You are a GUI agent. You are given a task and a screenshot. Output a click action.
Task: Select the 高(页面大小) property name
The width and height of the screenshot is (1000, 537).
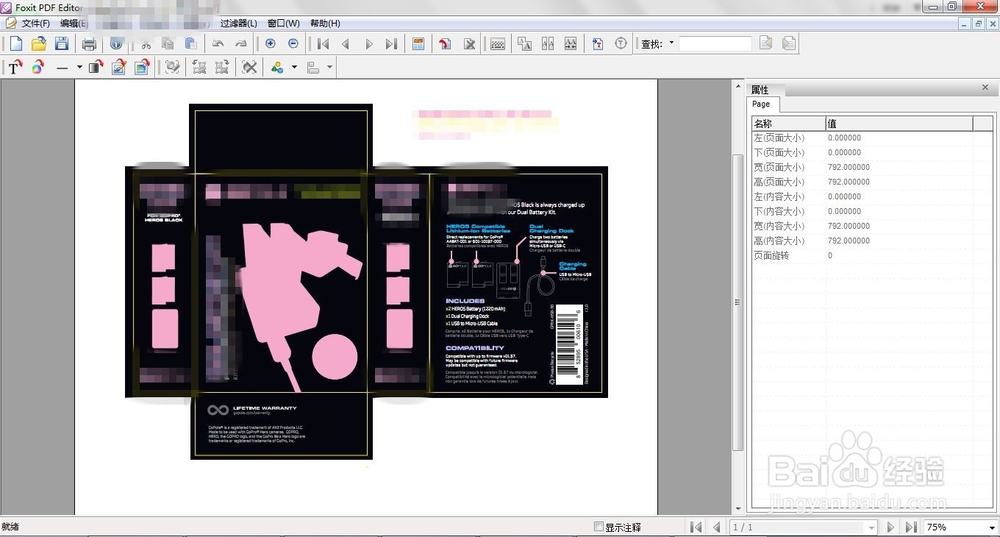tap(779, 182)
